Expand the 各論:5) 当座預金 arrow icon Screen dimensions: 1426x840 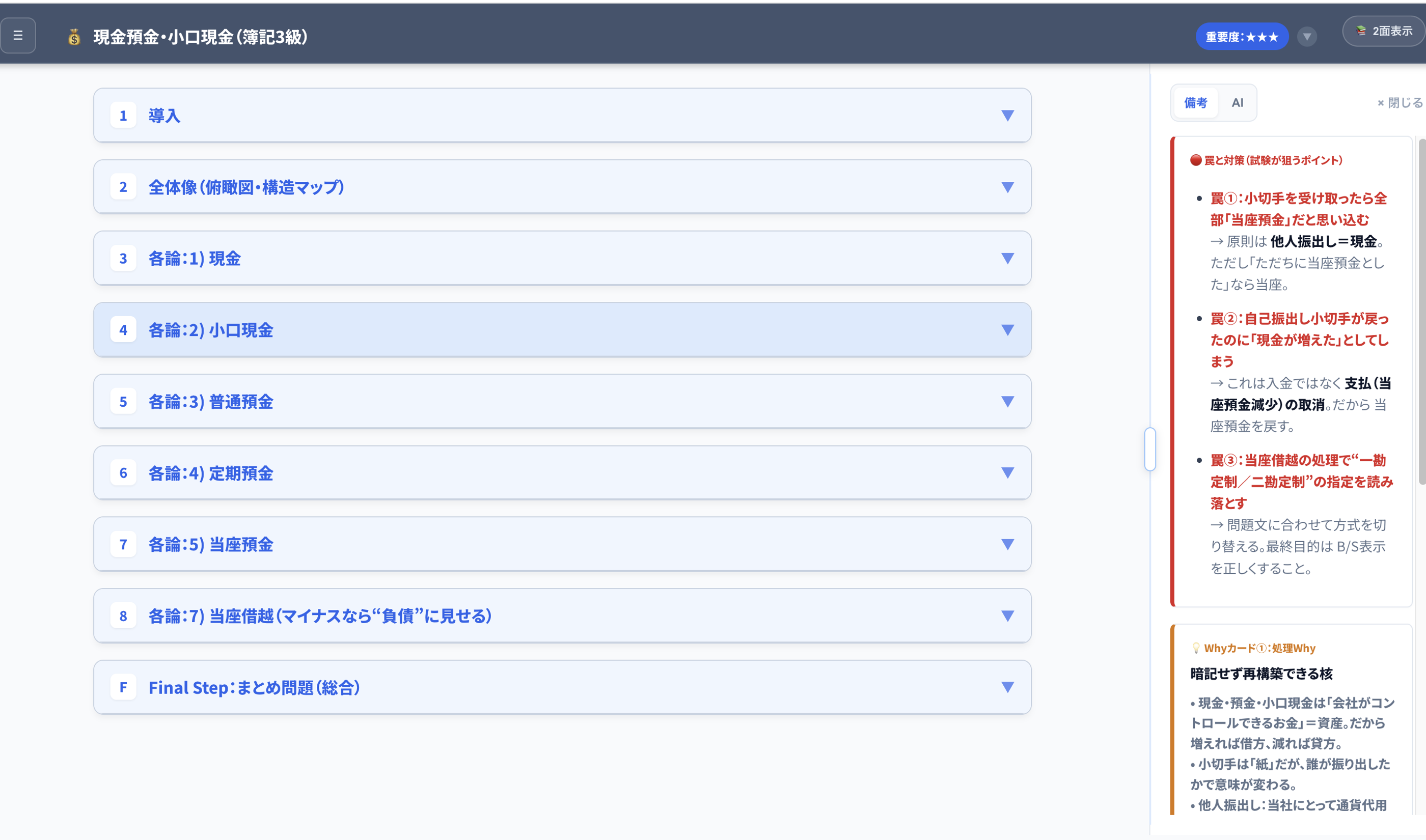pos(1008,544)
